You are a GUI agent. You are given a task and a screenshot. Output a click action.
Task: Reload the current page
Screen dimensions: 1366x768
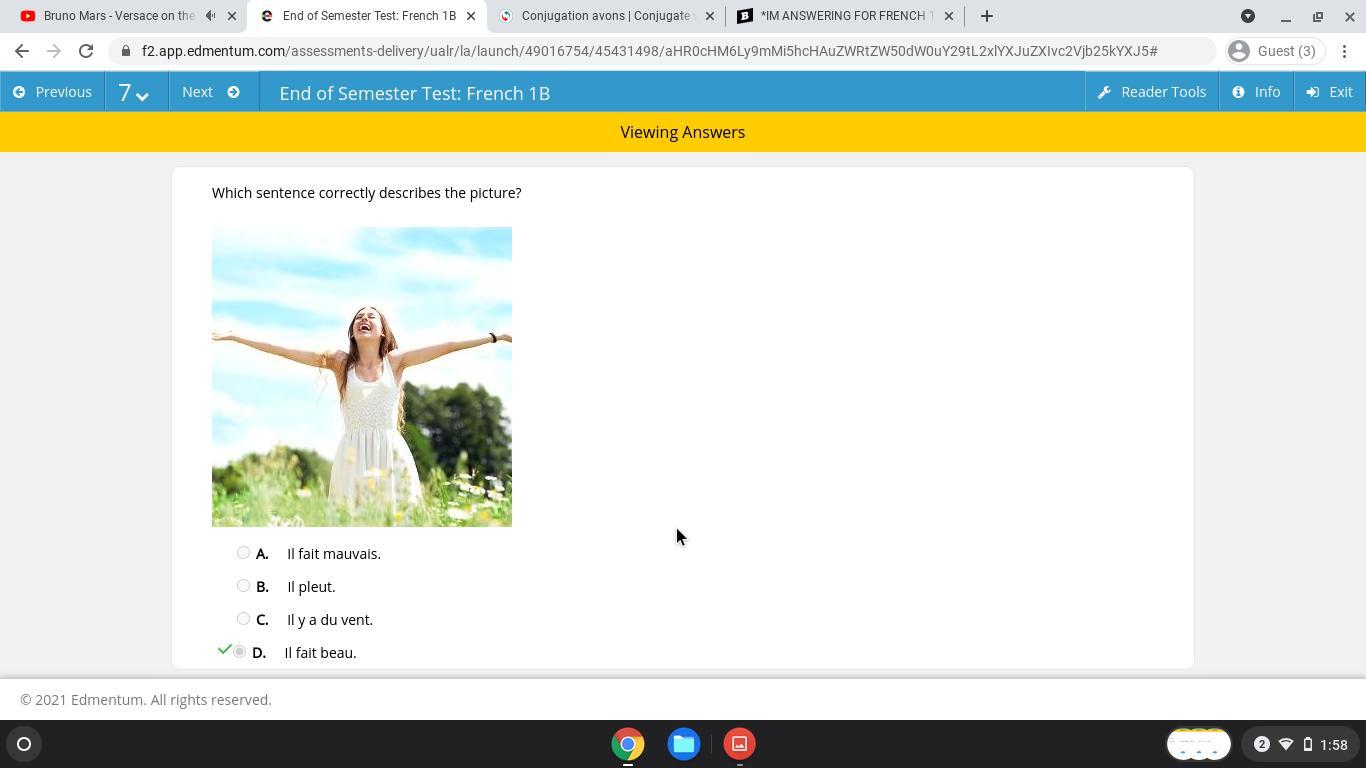[x=86, y=51]
